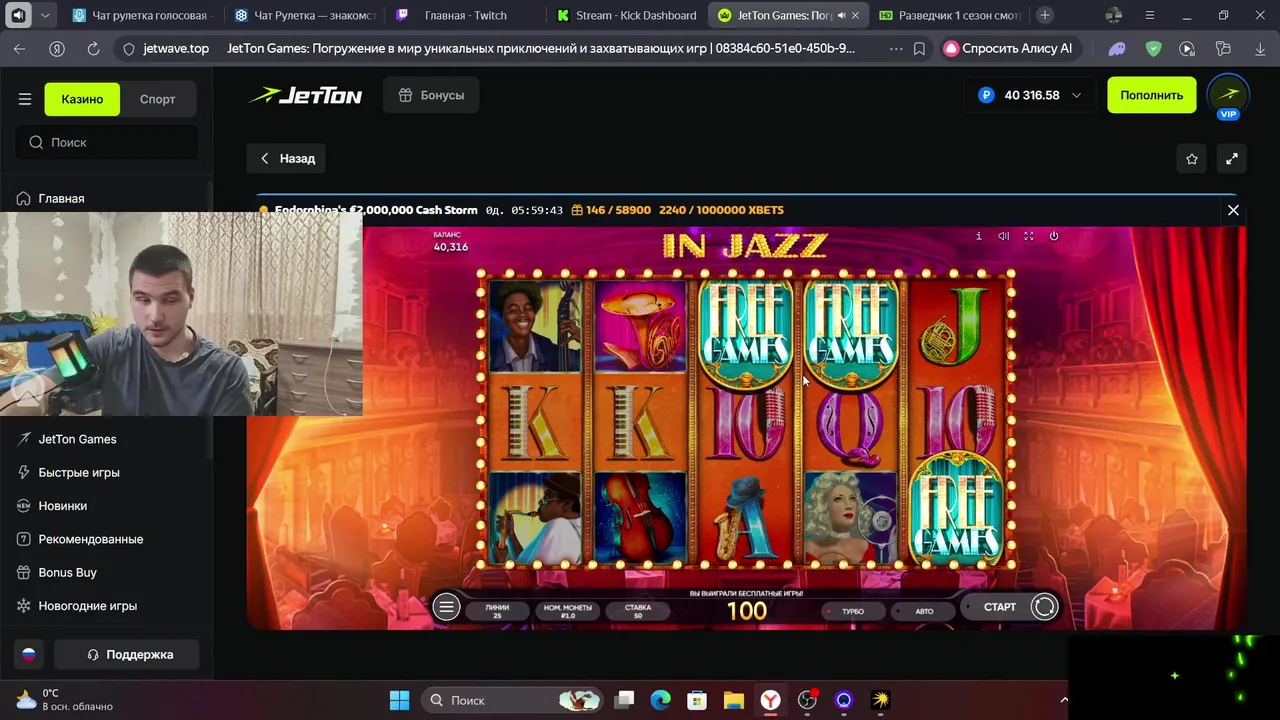The height and width of the screenshot is (720, 1280).
Task: Open File Explorer from taskbar
Action: pyautogui.click(x=734, y=700)
